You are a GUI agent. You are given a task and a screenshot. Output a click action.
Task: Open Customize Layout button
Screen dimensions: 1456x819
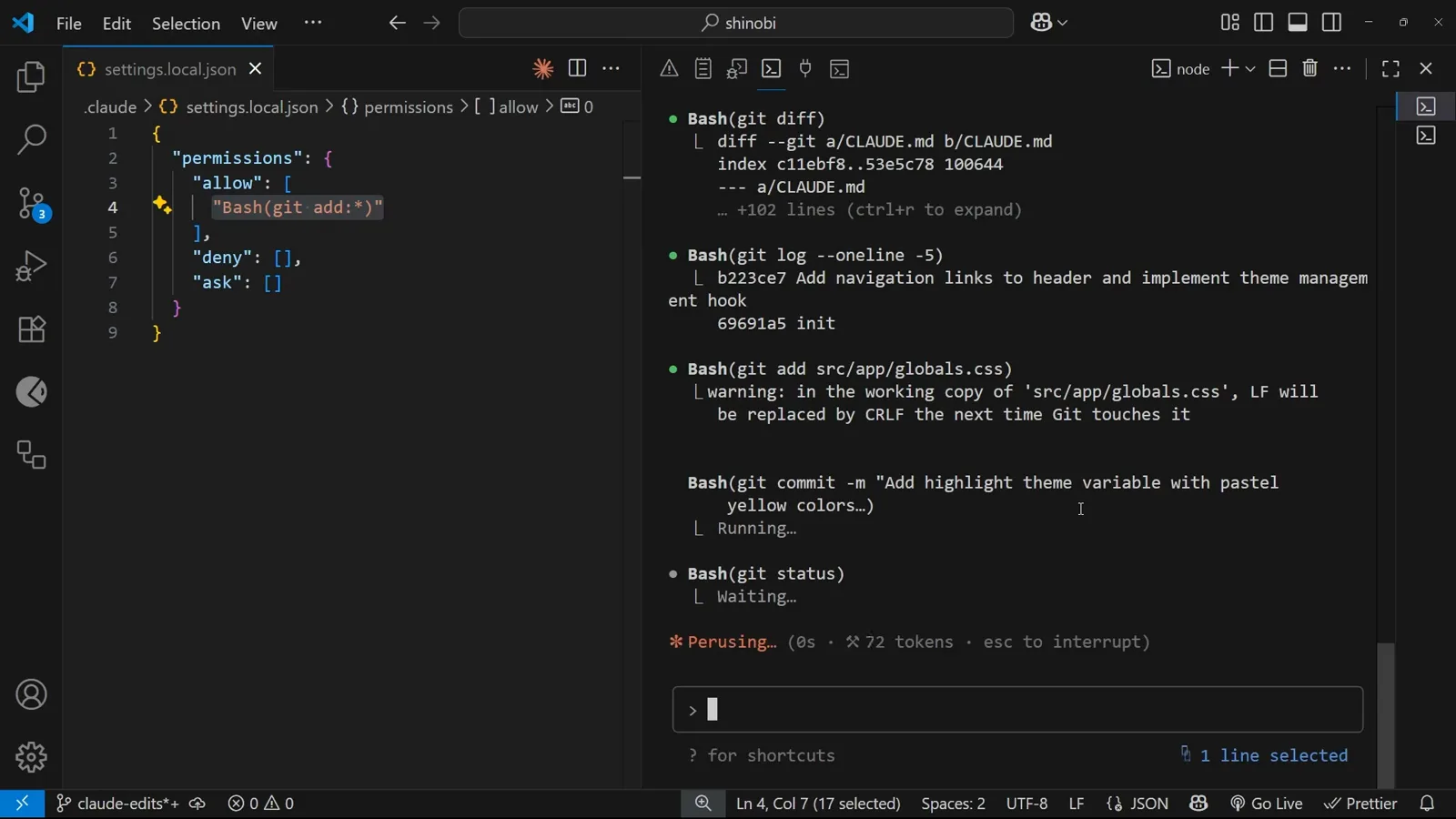tap(1229, 23)
